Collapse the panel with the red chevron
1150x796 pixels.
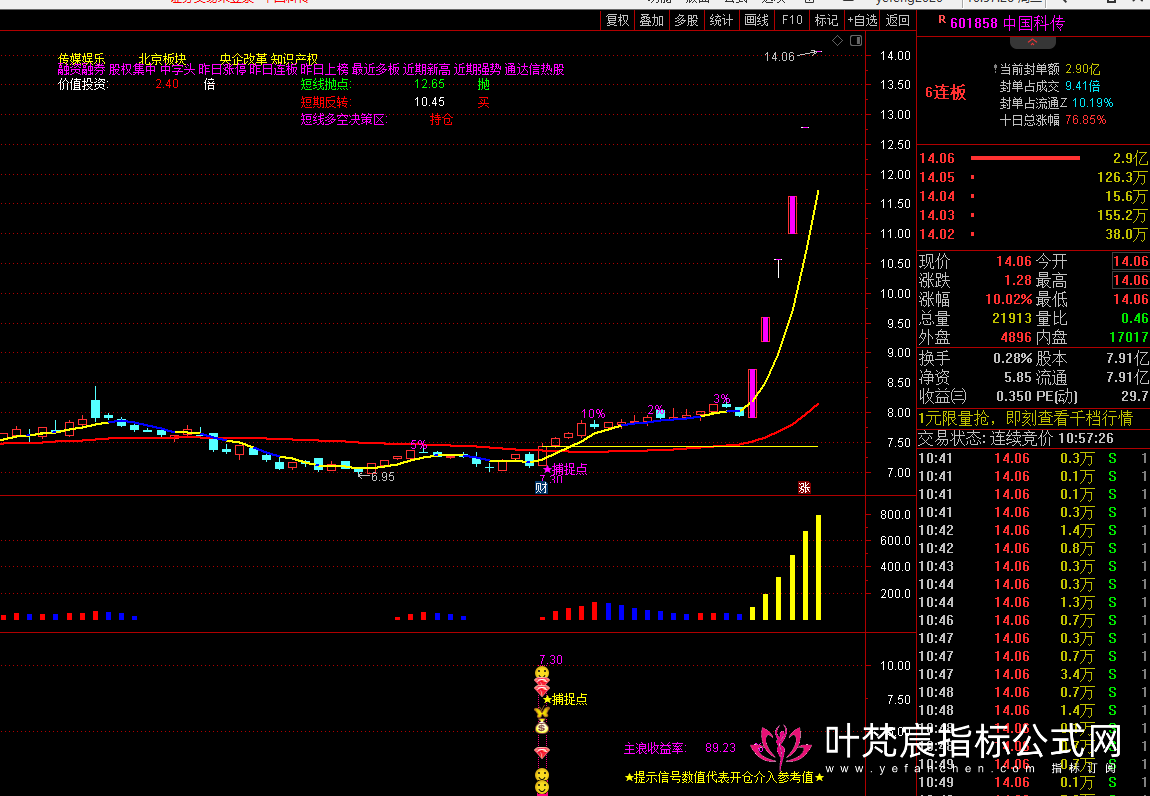pyautogui.click(x=1034, y=44)
